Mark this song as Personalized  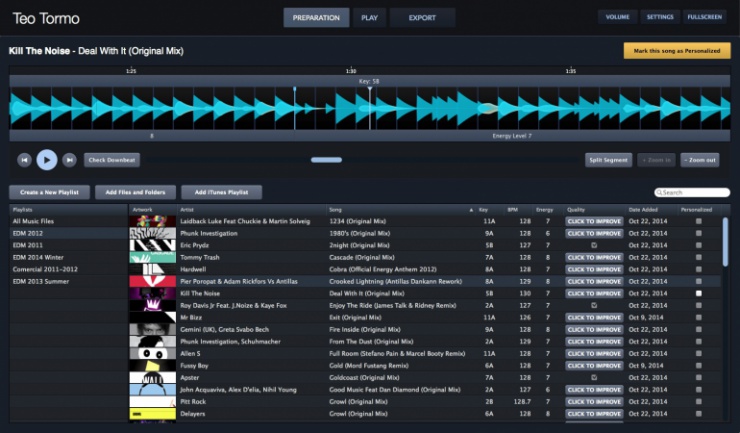[x=676, y=50]
